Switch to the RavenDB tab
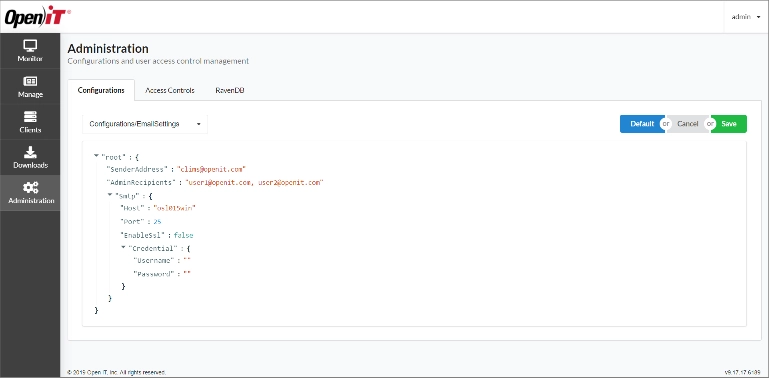This screenshot has width=769, height=378. 230,90
